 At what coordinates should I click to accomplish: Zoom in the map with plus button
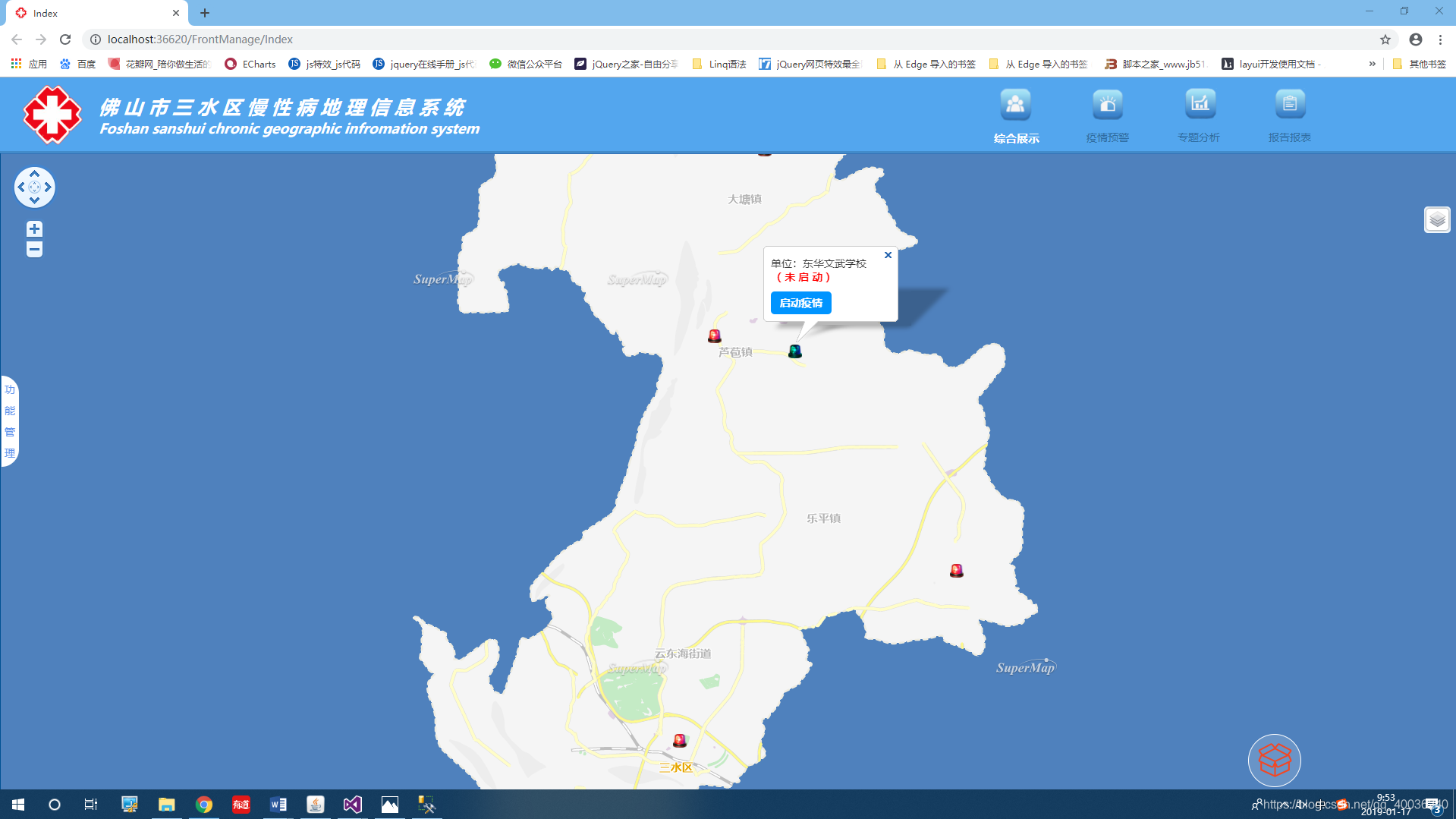[x=34, y=229]
